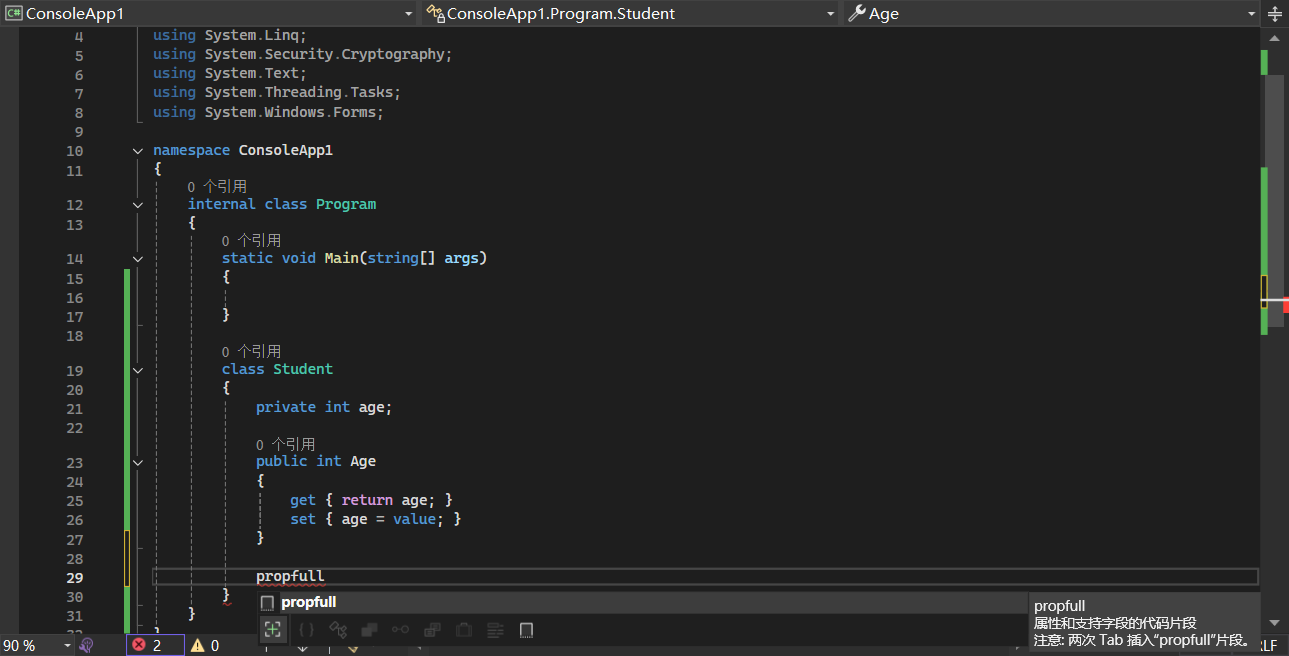
Task: Click using System.Linq line
Action: (x=230, y=35)
